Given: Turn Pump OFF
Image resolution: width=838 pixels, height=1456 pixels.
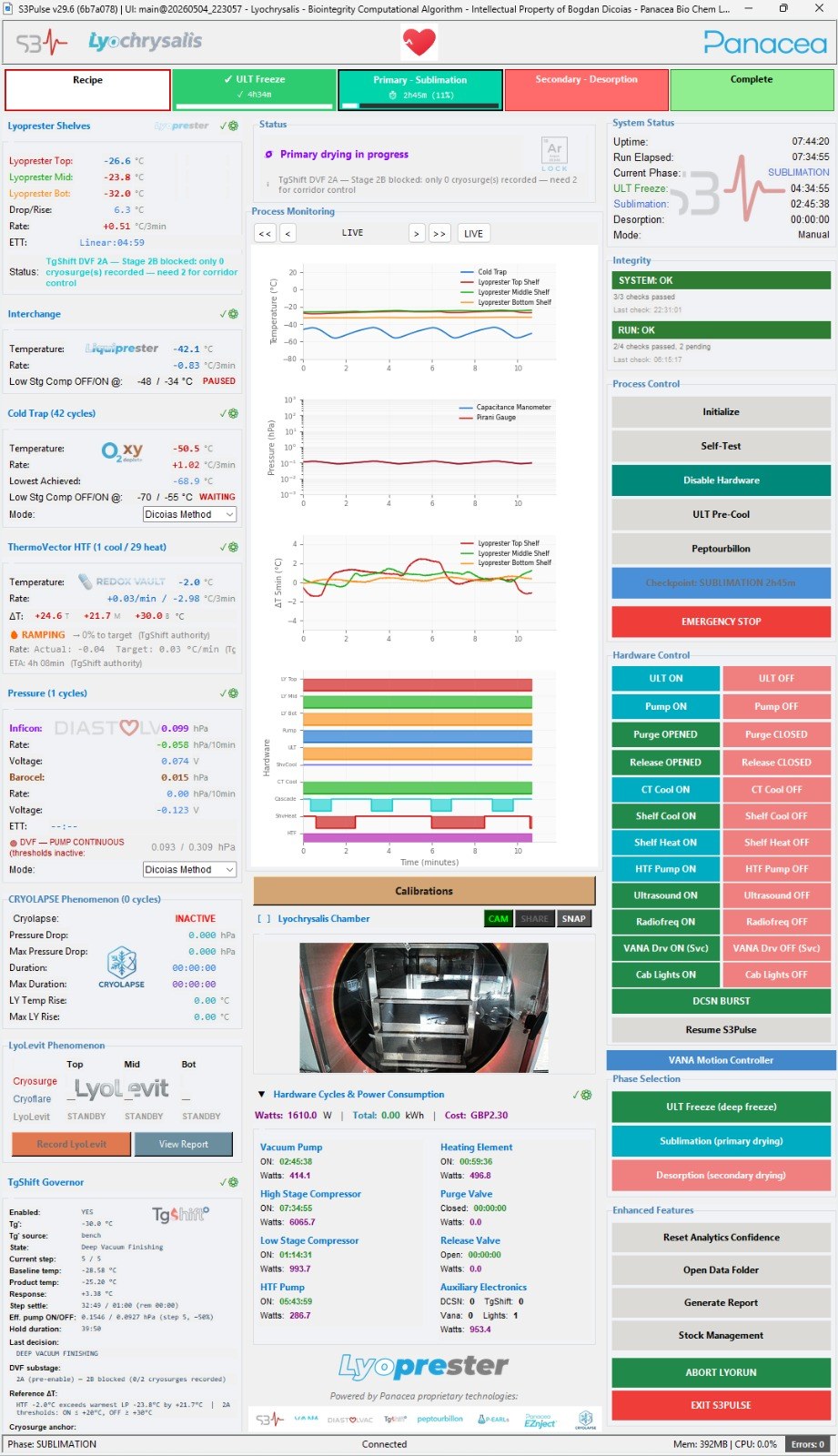Looking at the screenshot, I should pos(776,706).
